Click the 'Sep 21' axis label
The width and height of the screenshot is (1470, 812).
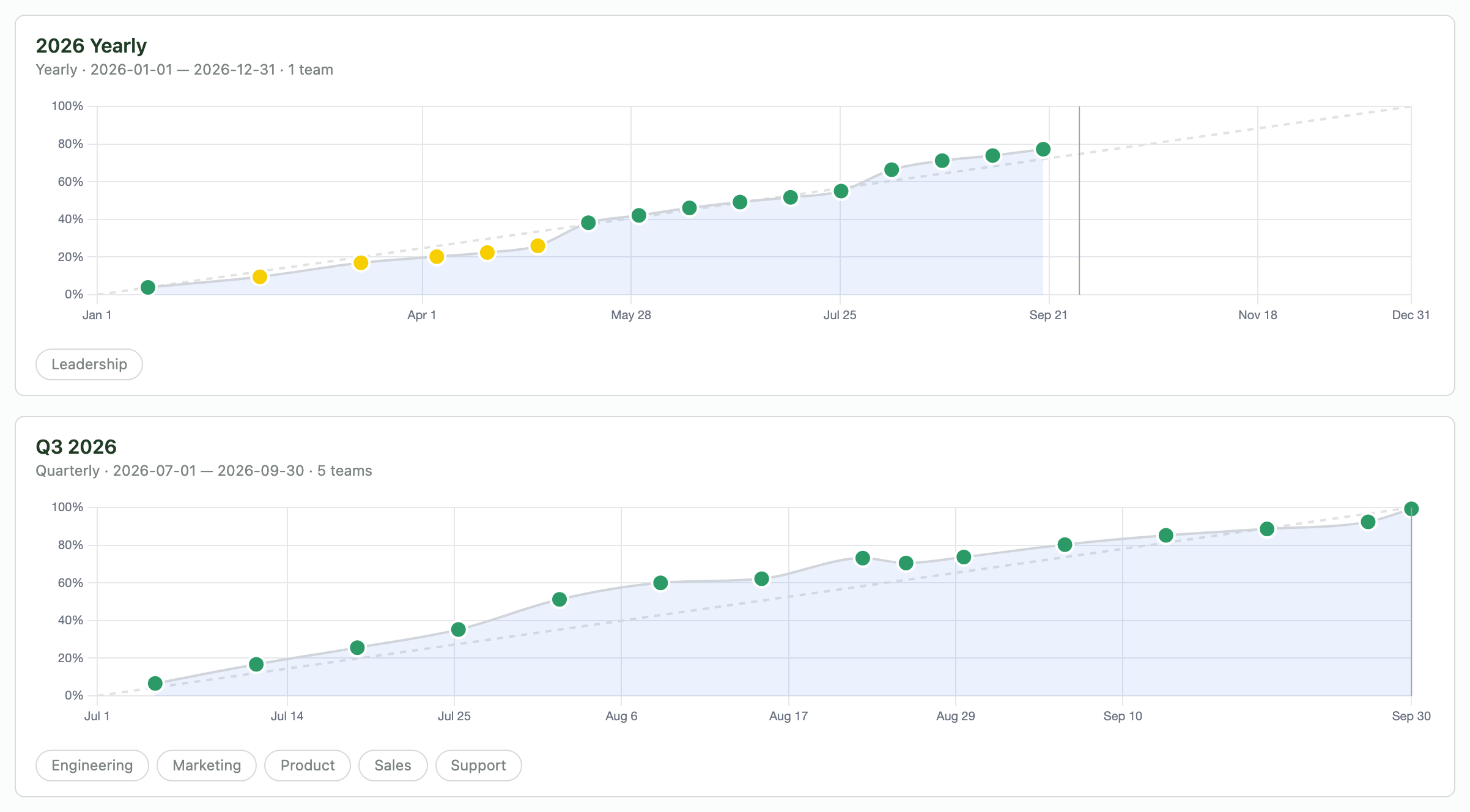[x=1049, y=315]
